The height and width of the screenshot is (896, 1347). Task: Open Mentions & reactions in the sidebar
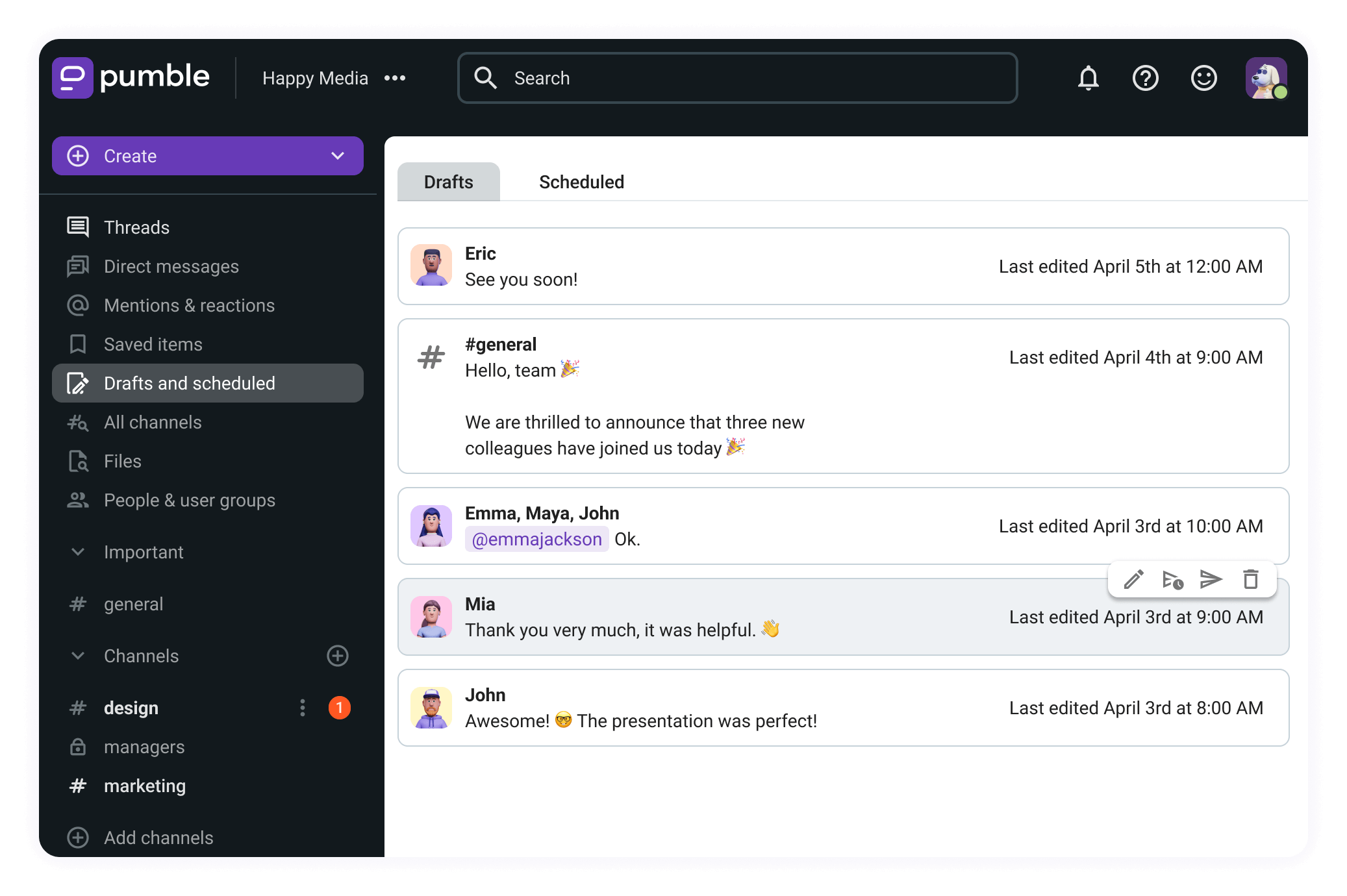(189, 305)
